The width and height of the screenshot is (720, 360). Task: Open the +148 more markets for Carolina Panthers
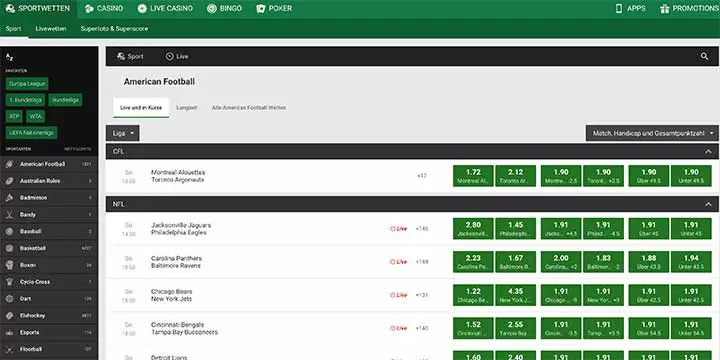tap(422, 262)
